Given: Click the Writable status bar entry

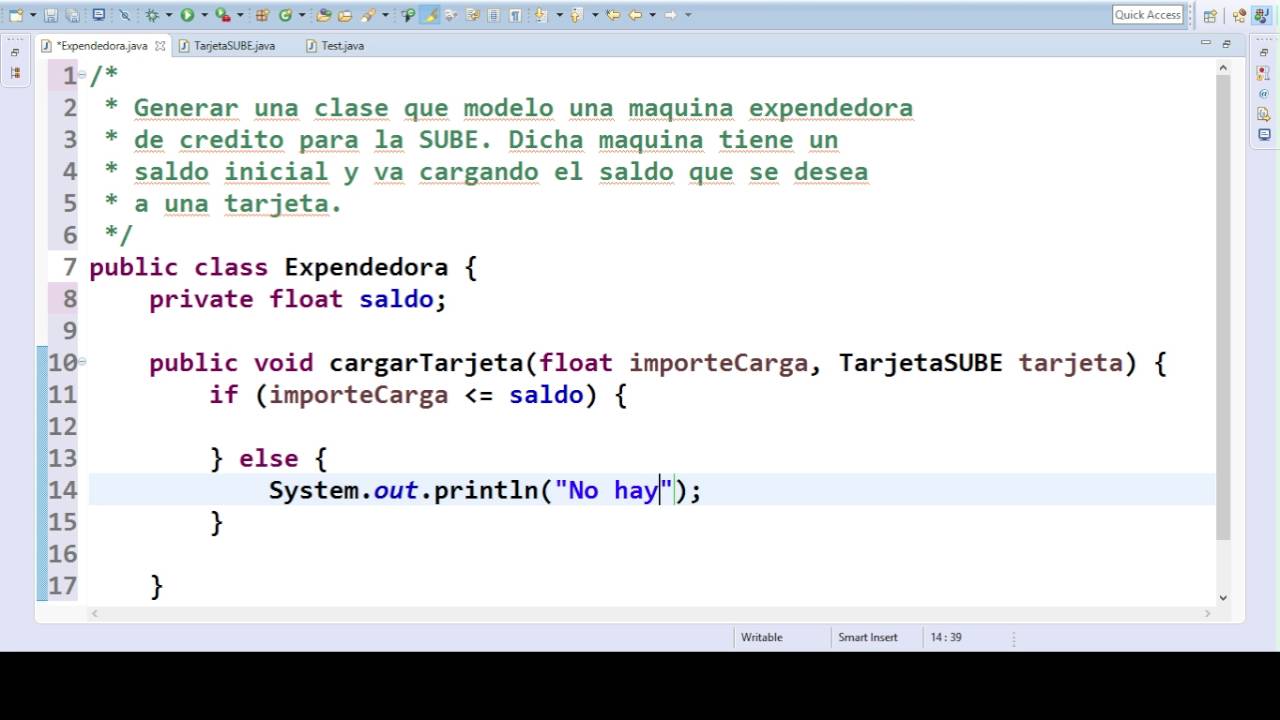Looking at the screenshot, I should [762, 637].
